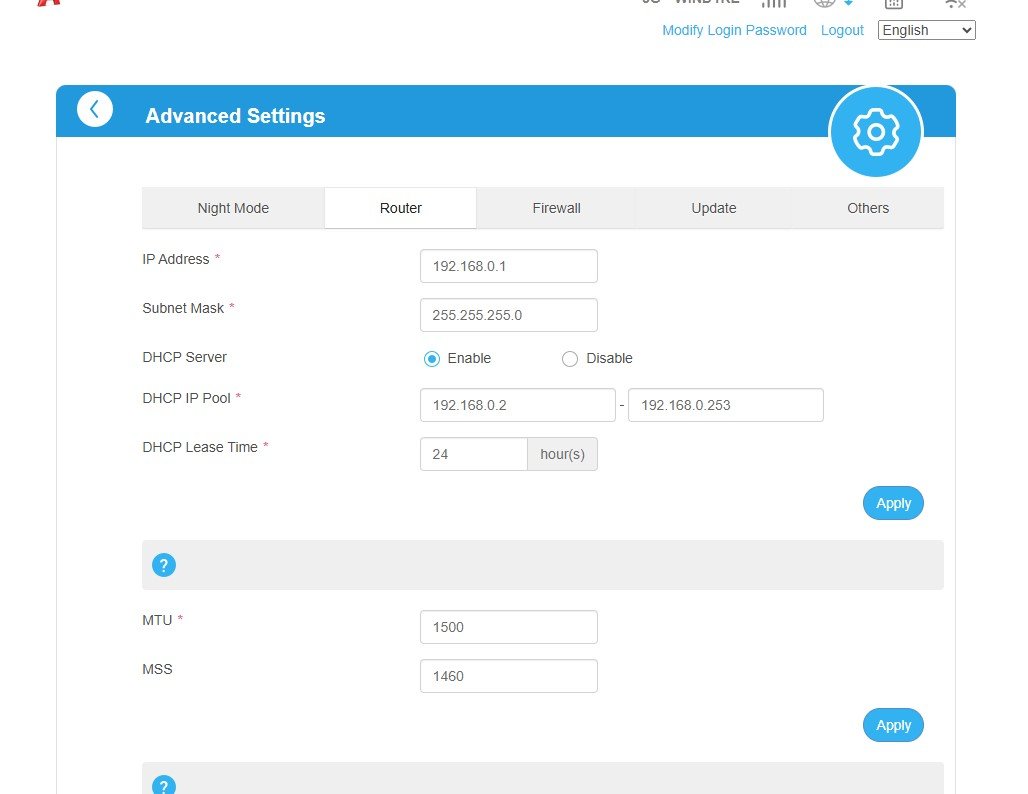This screenshot has width=1028, height=794.
Task: Click Modify Login Password link
Action: point(734,30)
